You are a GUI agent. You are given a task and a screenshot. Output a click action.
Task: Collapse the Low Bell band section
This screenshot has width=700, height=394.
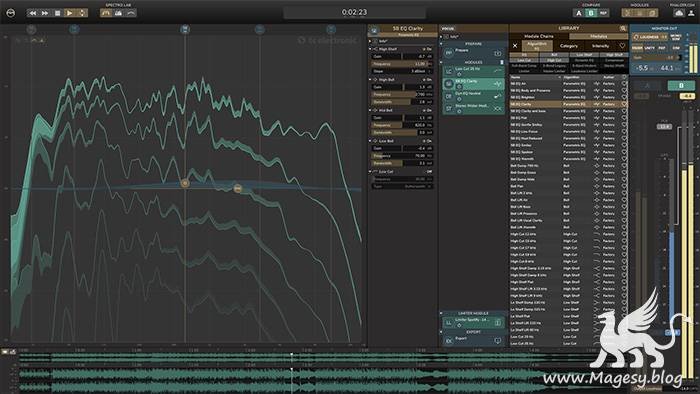click(x=370, y=141)
